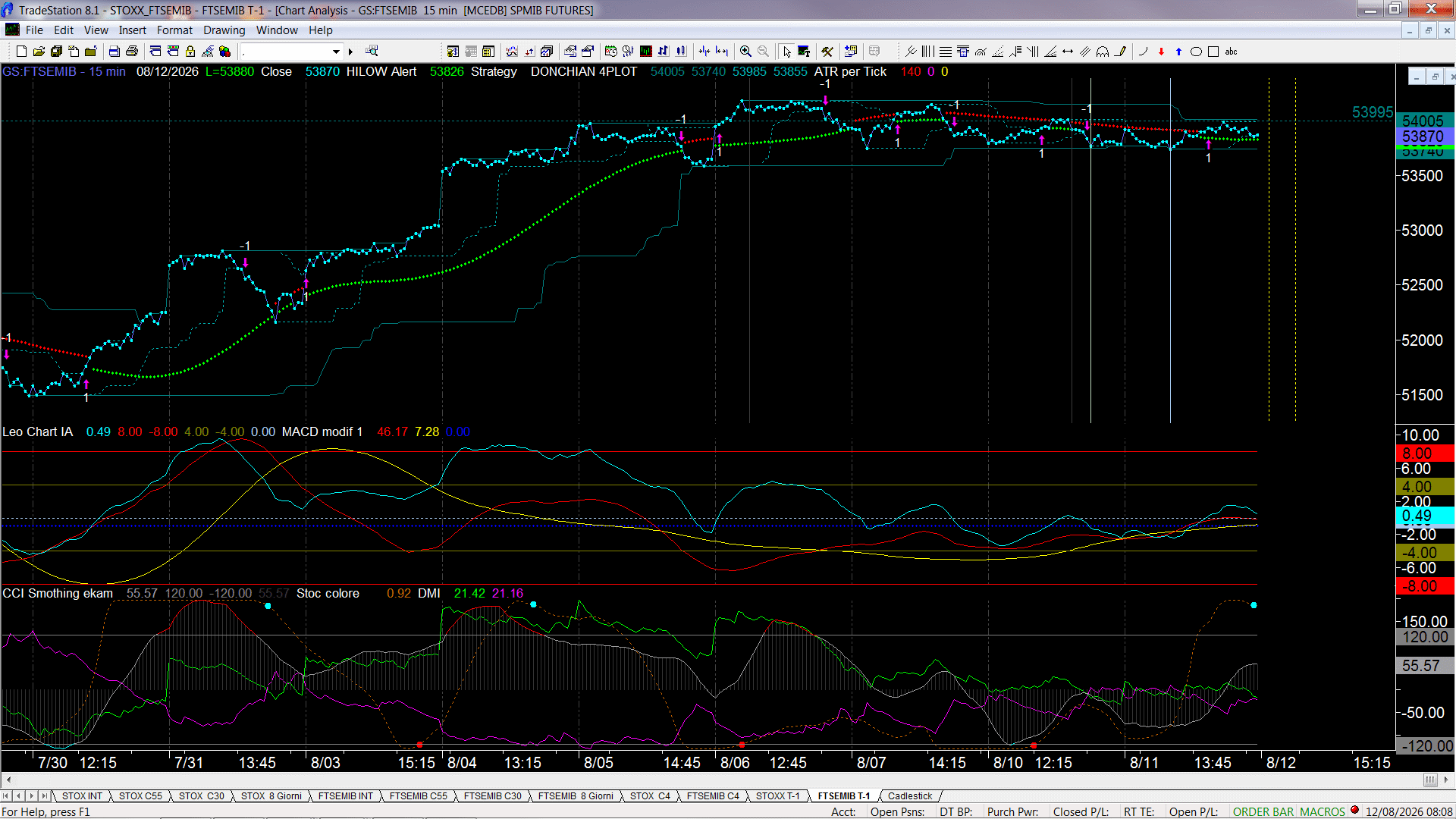
Task: Click the GS:FTSEMIB - 15 min chart label
Action: point(64,72)
